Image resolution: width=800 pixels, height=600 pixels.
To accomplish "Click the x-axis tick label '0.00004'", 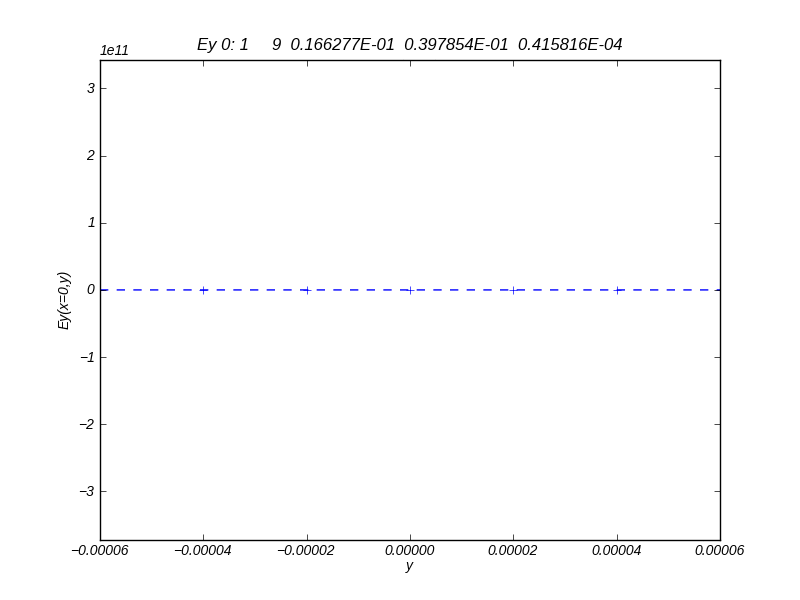I will click(617, 550).
